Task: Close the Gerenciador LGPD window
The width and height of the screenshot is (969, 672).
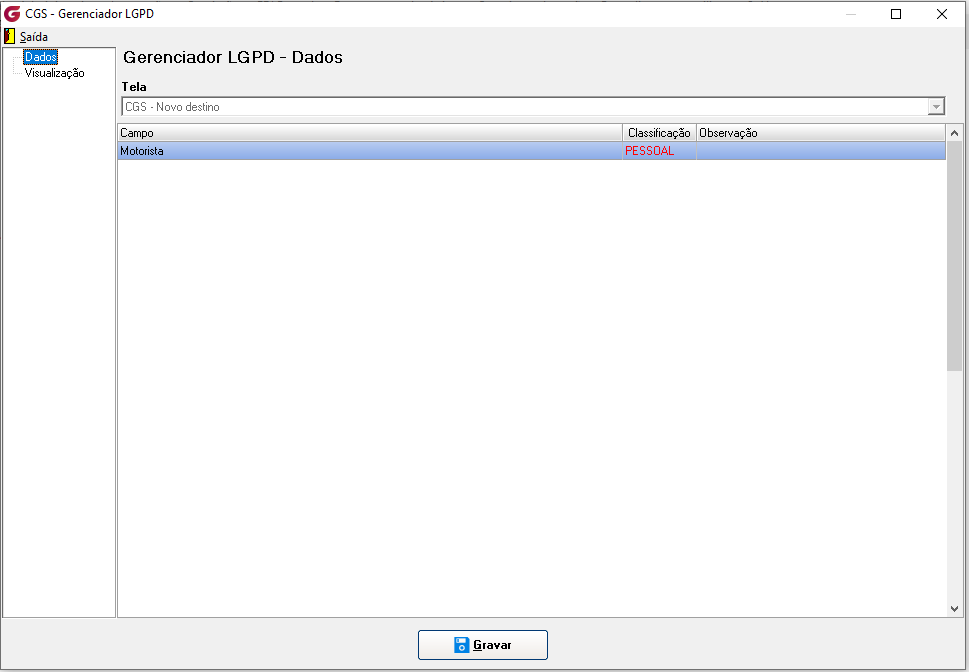Action: pyautogui.click(x=942, y=14)
